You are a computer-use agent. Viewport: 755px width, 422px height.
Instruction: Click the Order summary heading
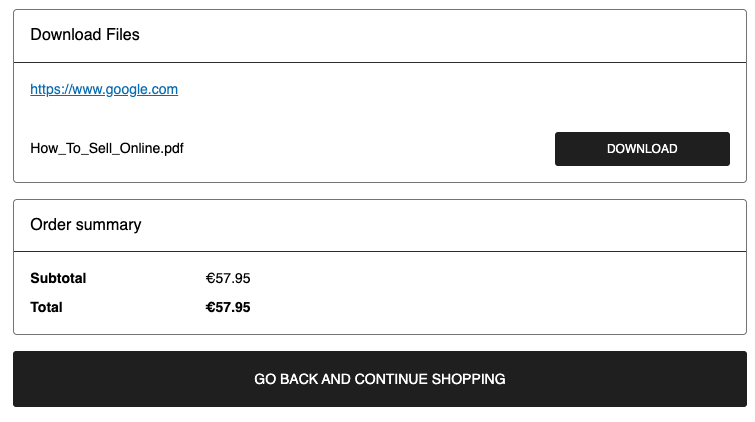pyautogui.click(x=86, y=225)
